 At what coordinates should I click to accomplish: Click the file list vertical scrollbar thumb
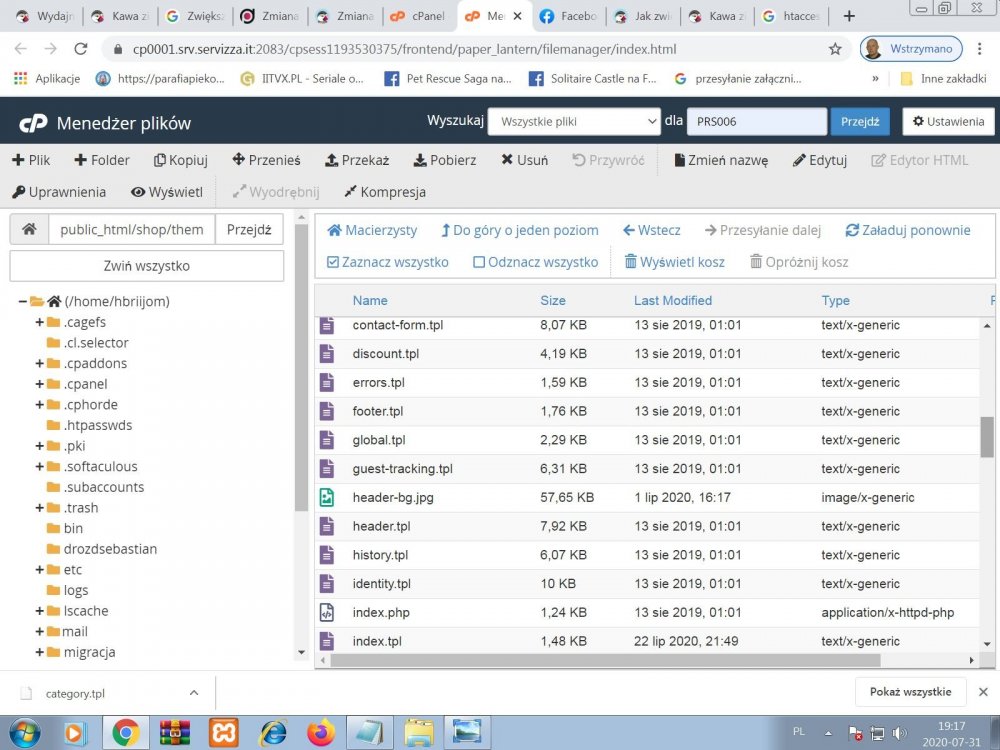[987, 437]
